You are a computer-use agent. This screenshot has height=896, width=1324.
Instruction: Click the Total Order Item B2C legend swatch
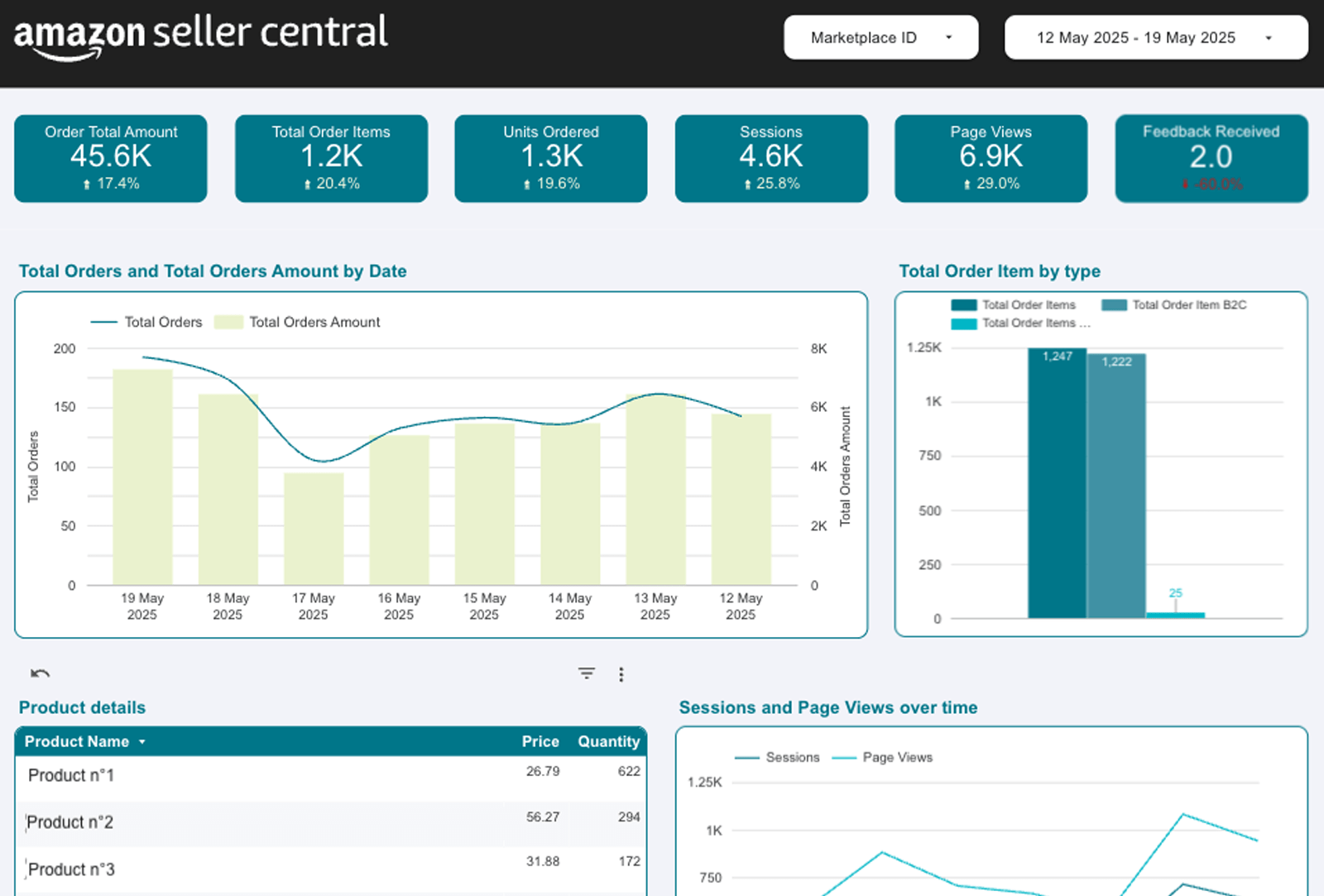click(1115, 304)
